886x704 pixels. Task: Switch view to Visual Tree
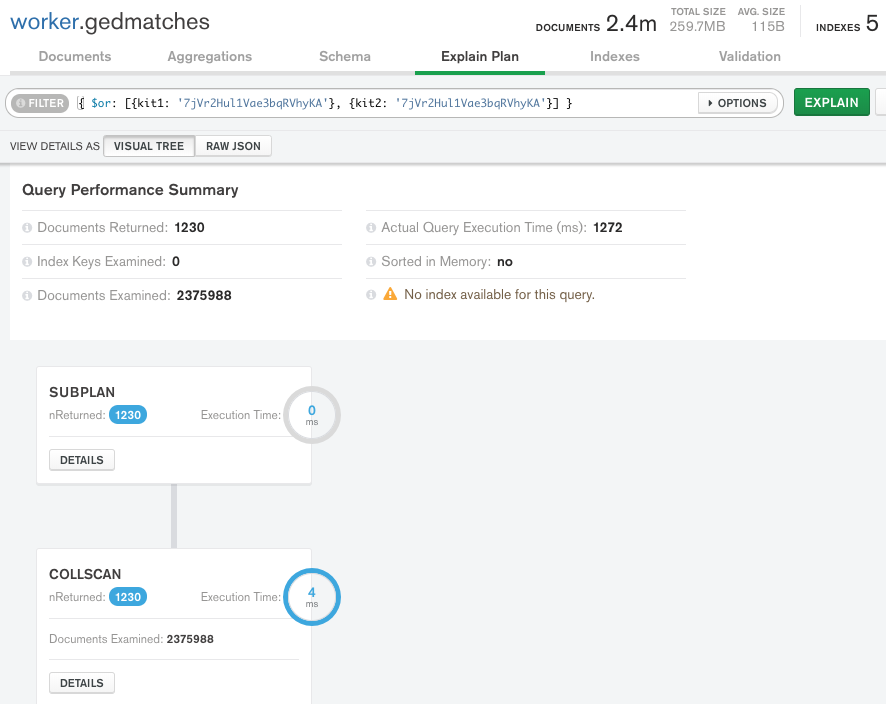pos(149,146)
